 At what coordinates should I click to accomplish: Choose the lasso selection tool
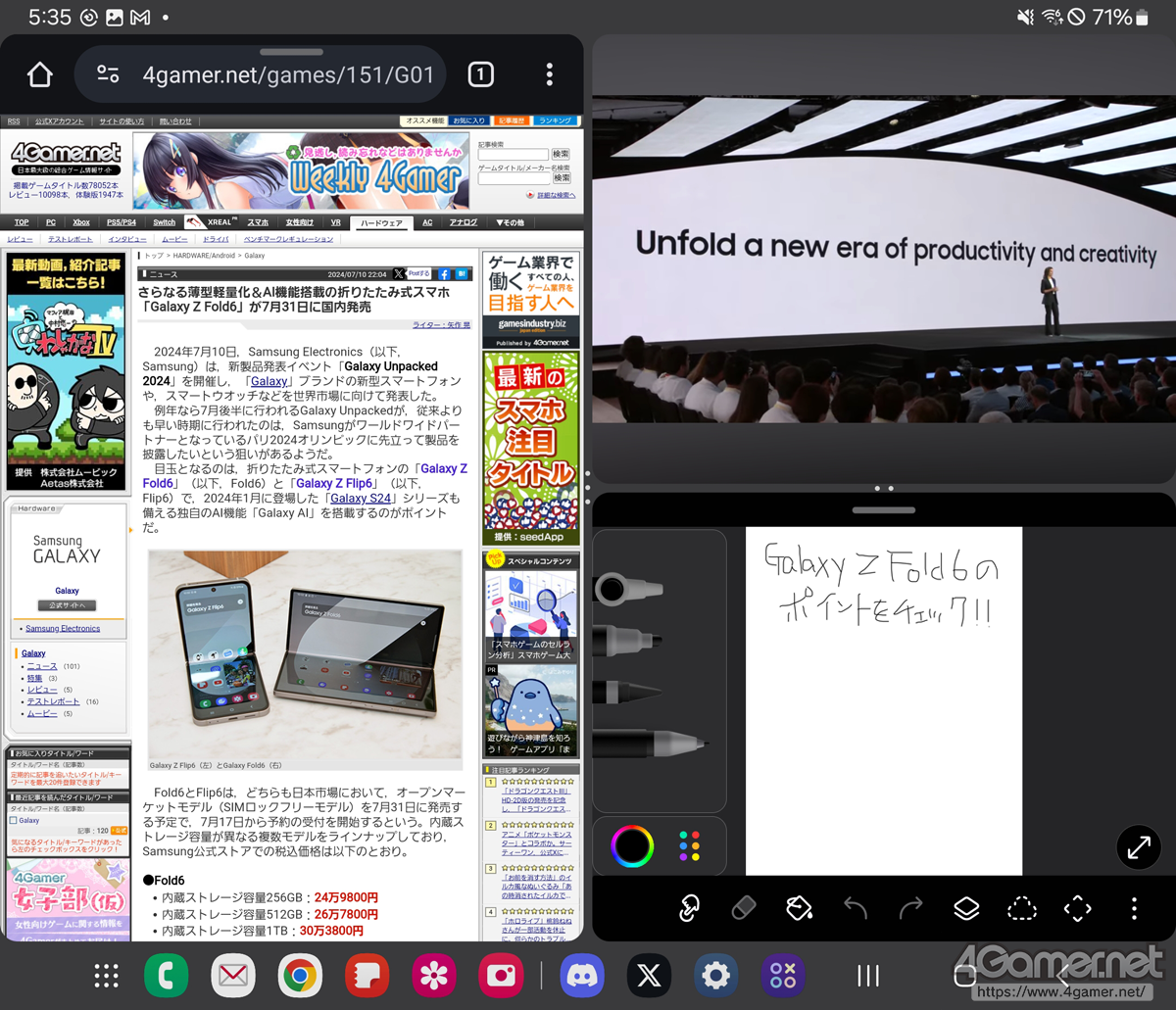(1022, 908)
